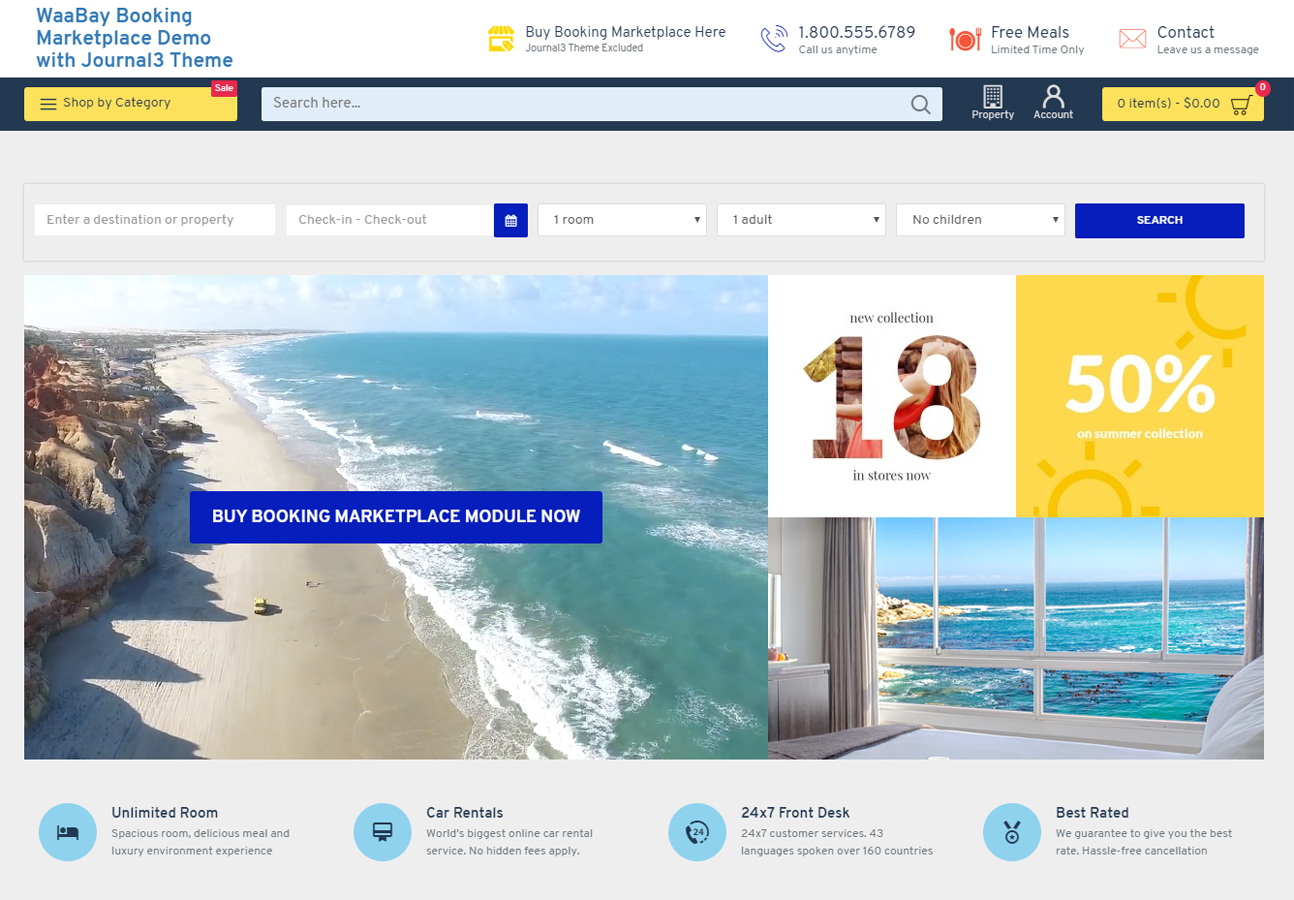Click the Free Meals text link

click(x=1030, y=32)
